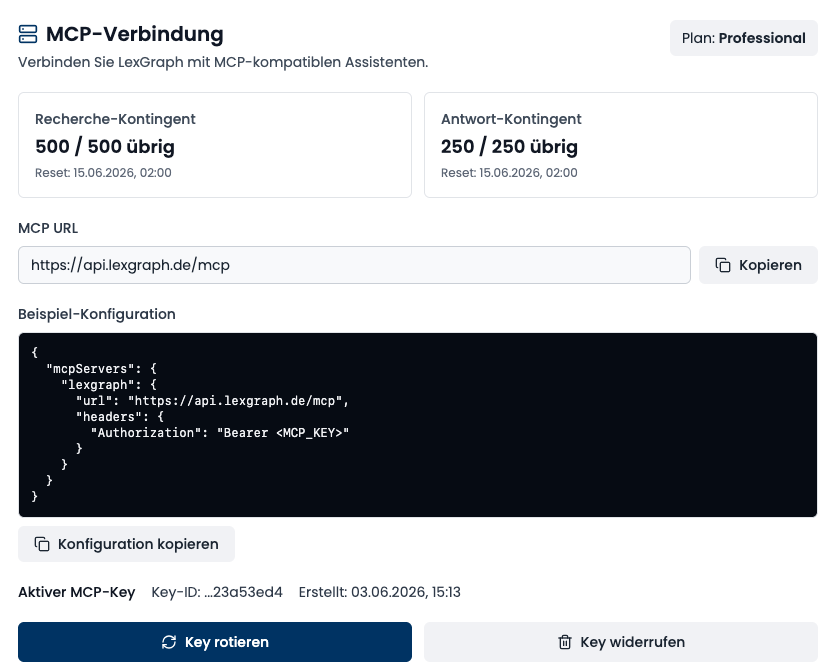Click the copy icon in Konfiguration kopieren
Image resolution: width=834 pixels, height=672 pixels.
(x=42, y=544)
